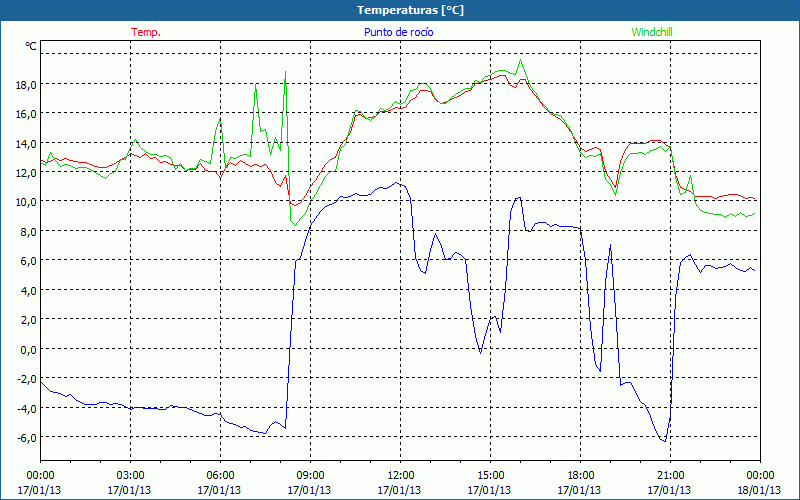800x500 pixels.
Task: Click the 4,0 y-axis label
Action: [29, 290]
